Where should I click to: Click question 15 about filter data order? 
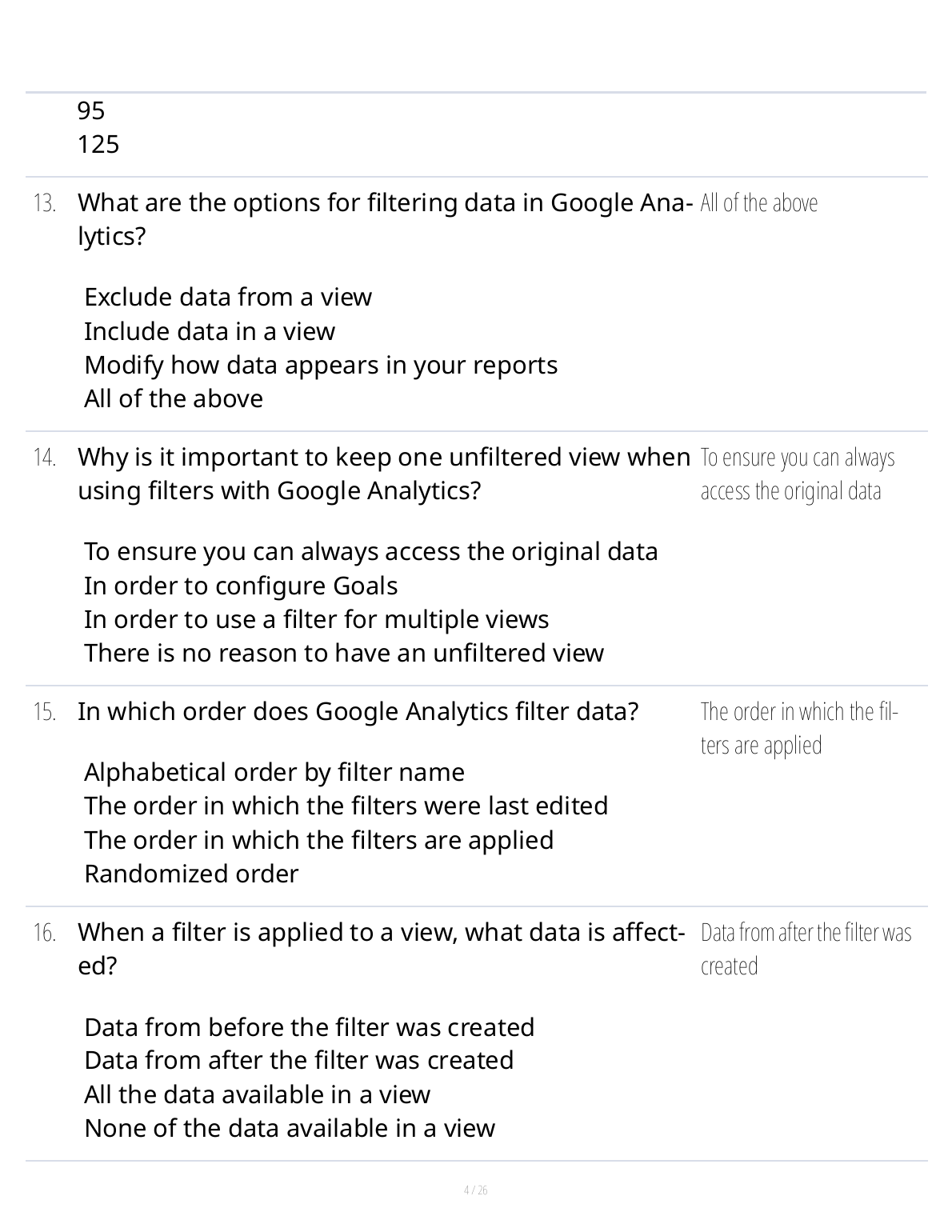358,711
